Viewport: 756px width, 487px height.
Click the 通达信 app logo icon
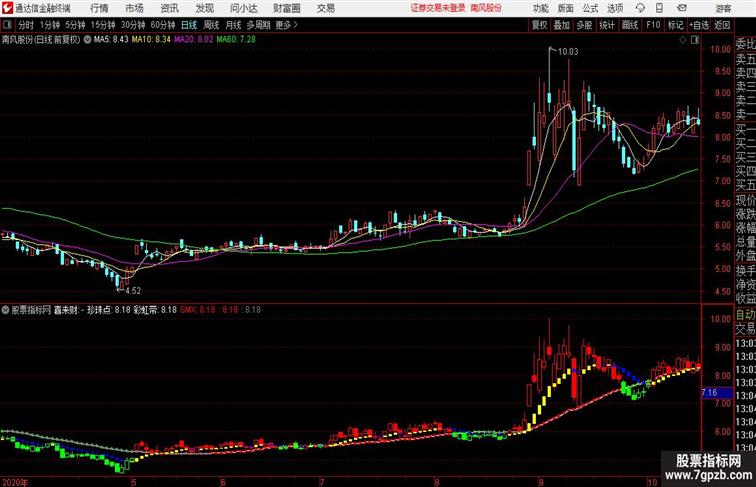(x=7, y=8)
